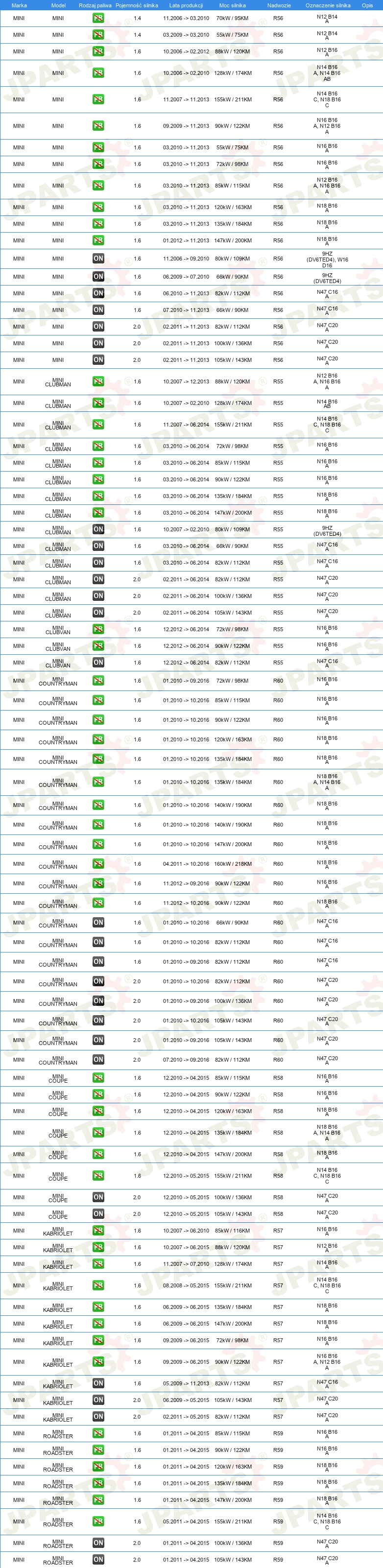Click the petrol icon in the MINI Coupe 155kW / 211KM row
The image size is (383, 1568).
[98, 1176]
